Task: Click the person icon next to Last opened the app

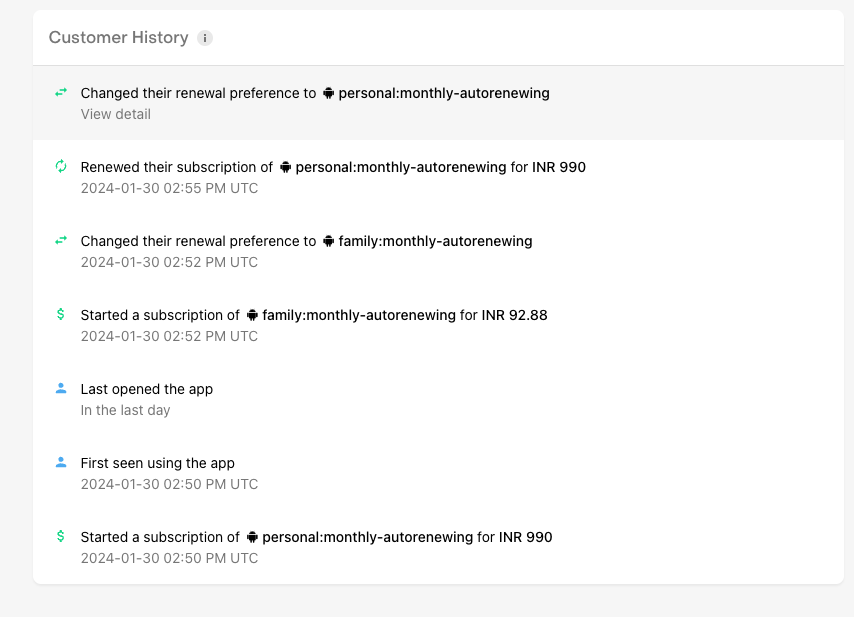Action: click(61, 388)
